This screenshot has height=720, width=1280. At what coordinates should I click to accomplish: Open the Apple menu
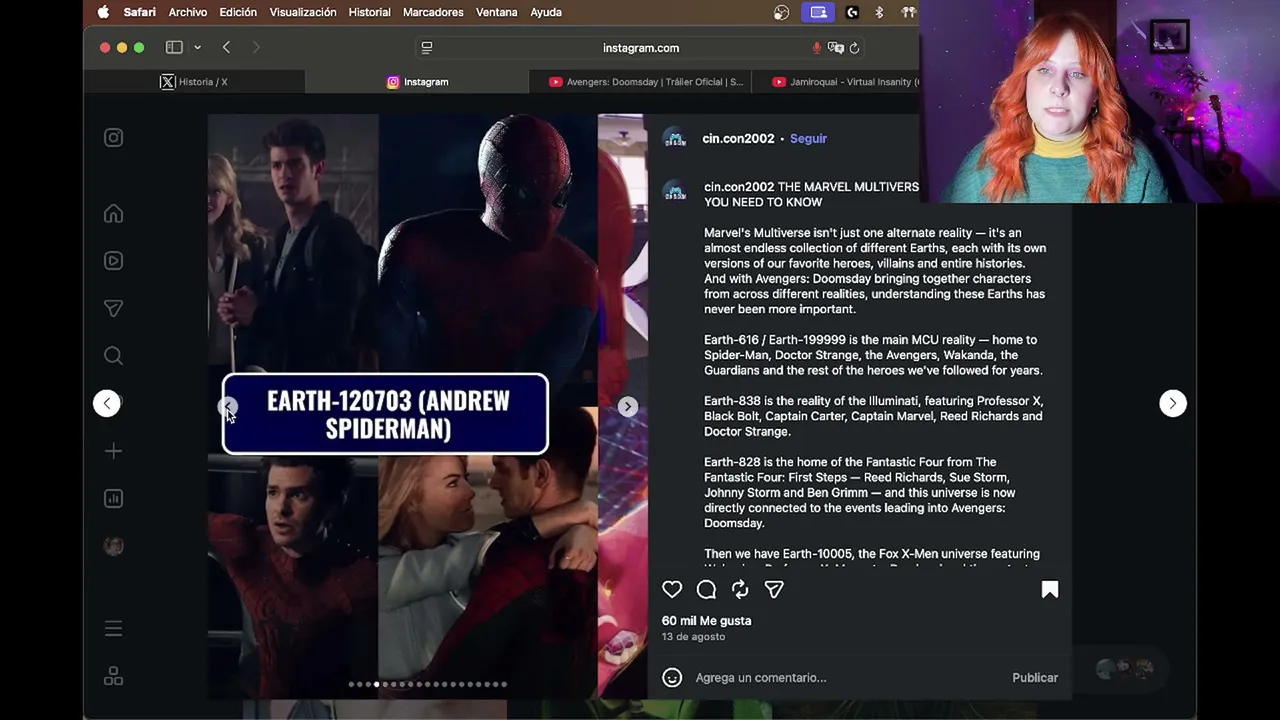pos(103,12)
